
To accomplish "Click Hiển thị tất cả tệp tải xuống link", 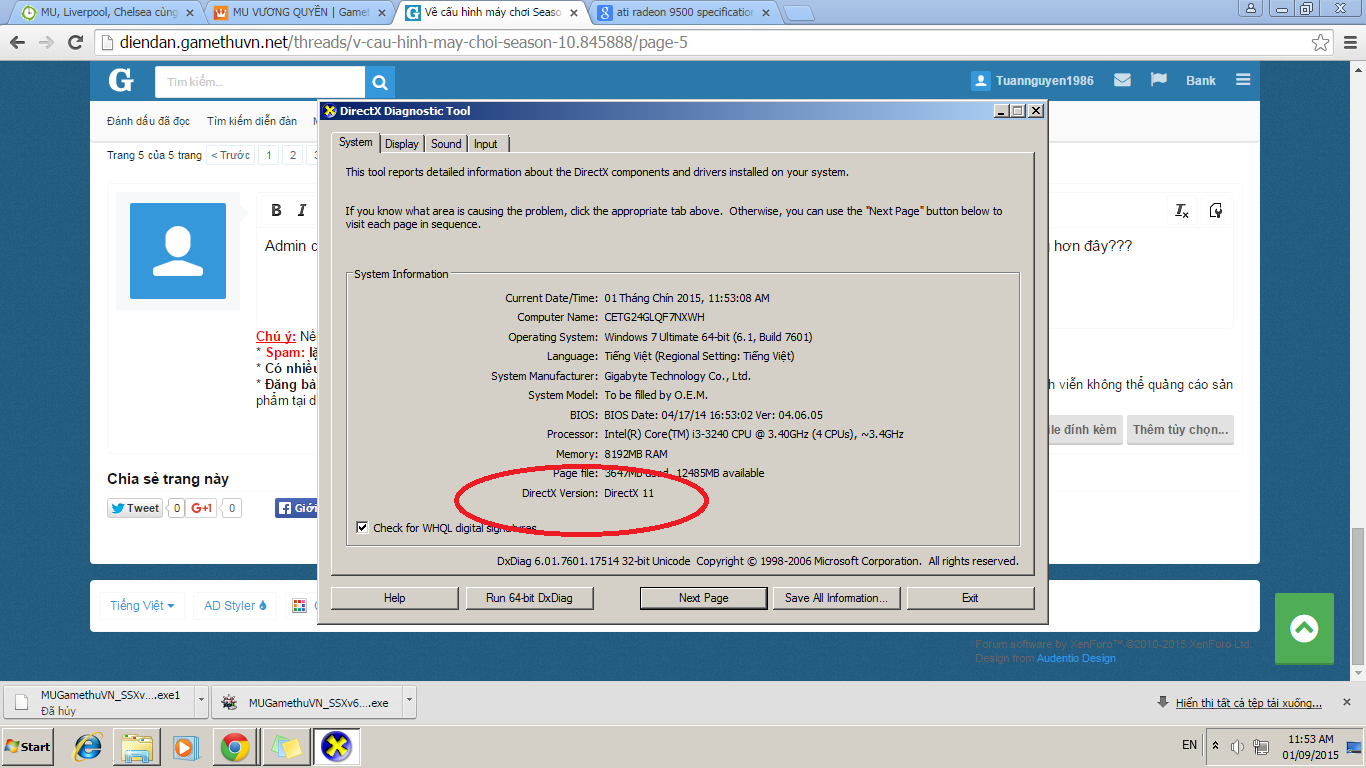I will (1249, 703).
